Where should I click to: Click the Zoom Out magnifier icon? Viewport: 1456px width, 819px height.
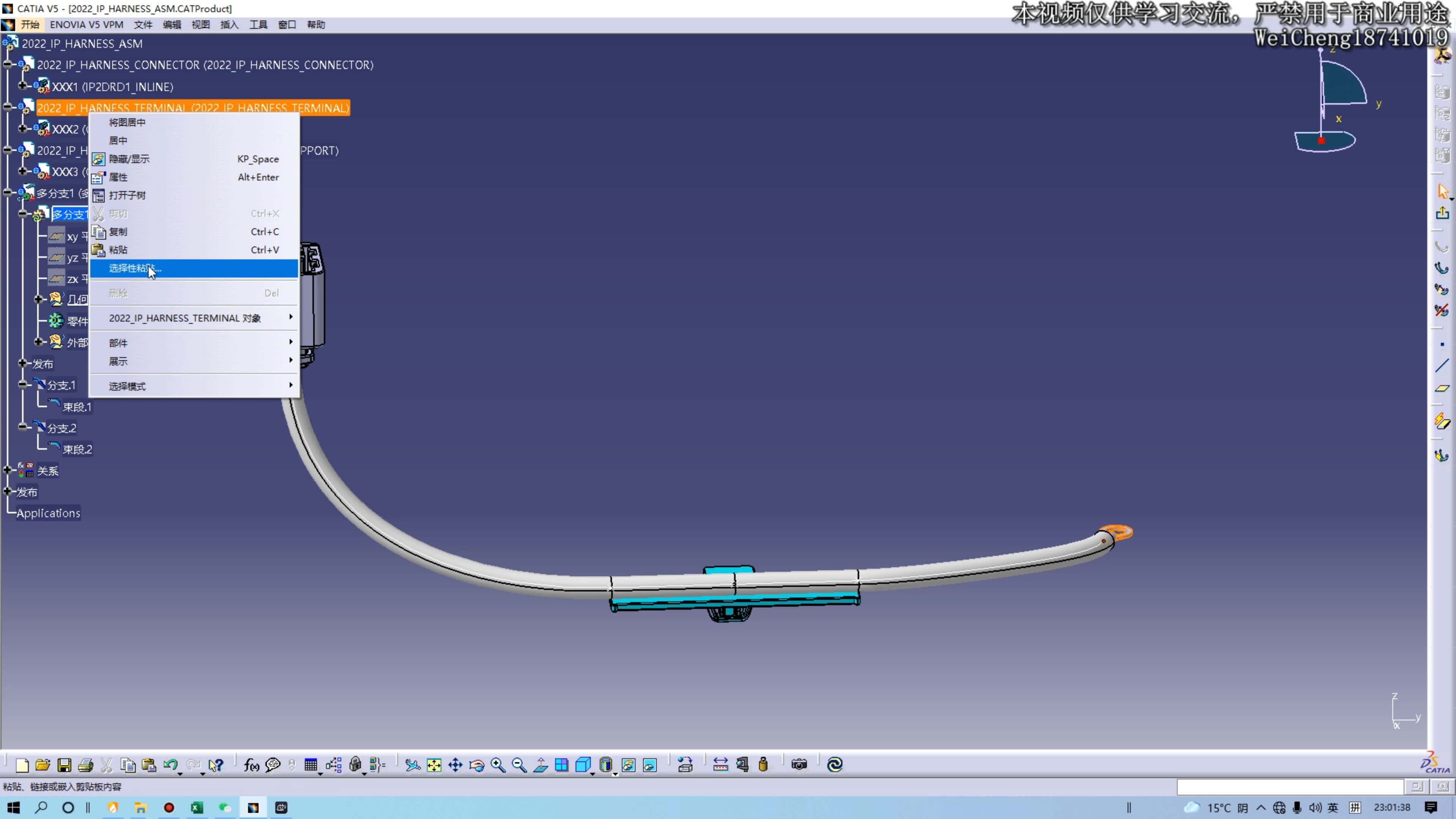point(519,765)
